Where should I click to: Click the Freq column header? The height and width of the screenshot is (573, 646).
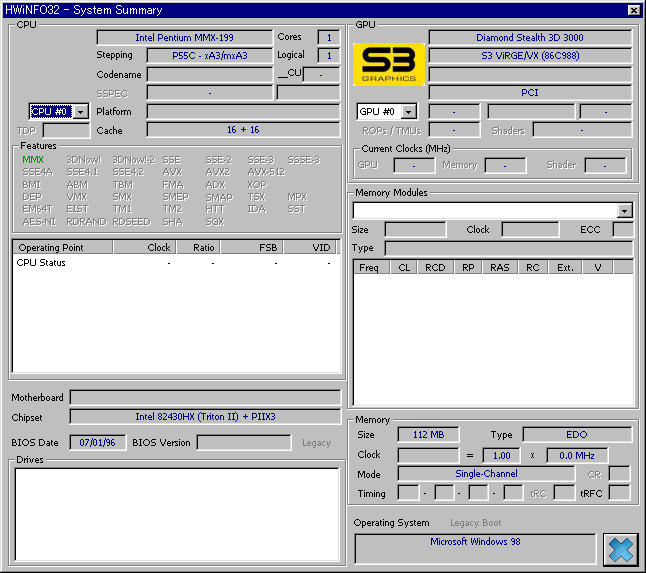[x=372, y=268]
